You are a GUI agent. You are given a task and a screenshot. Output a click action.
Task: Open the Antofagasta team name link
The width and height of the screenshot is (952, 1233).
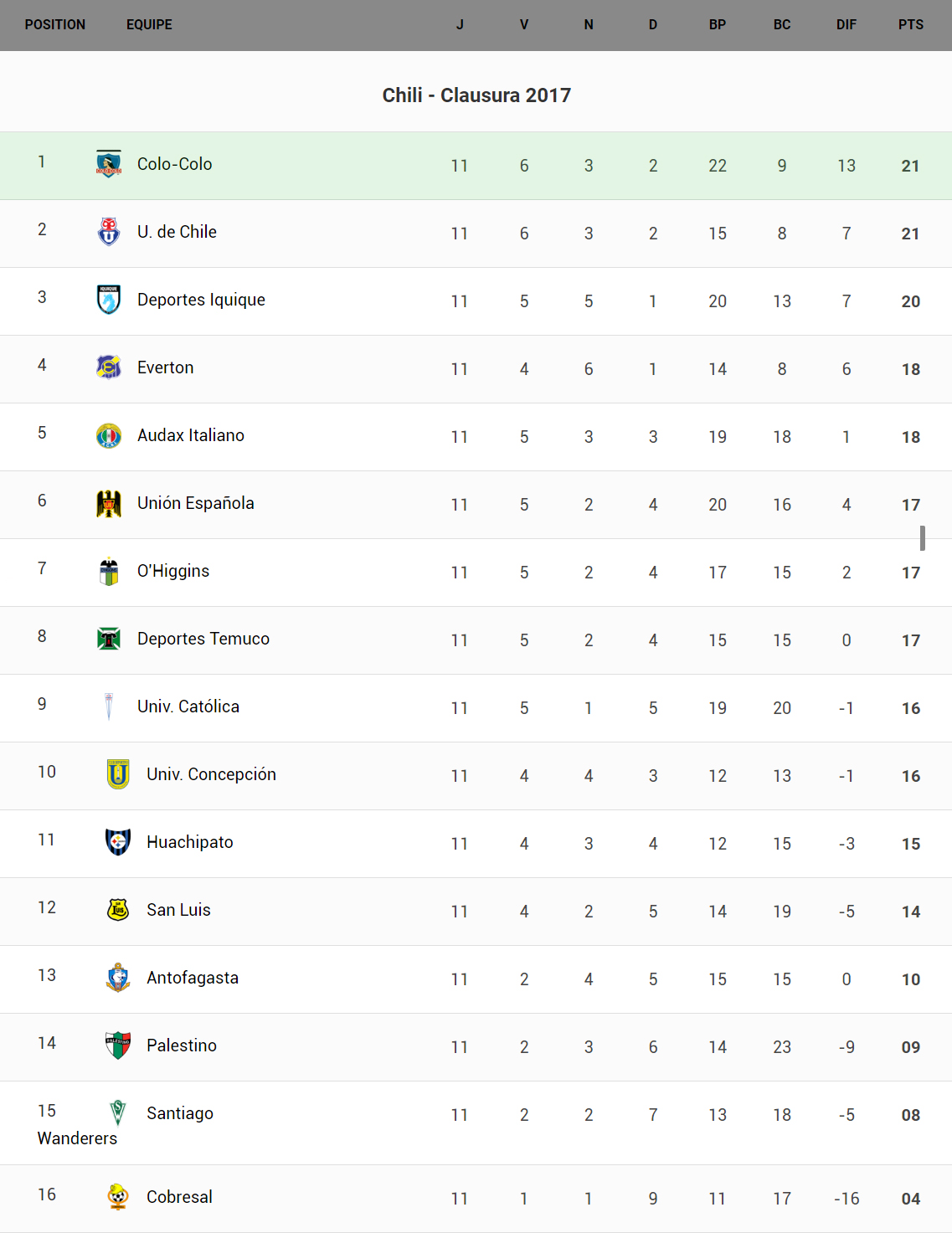pos(193,978)
